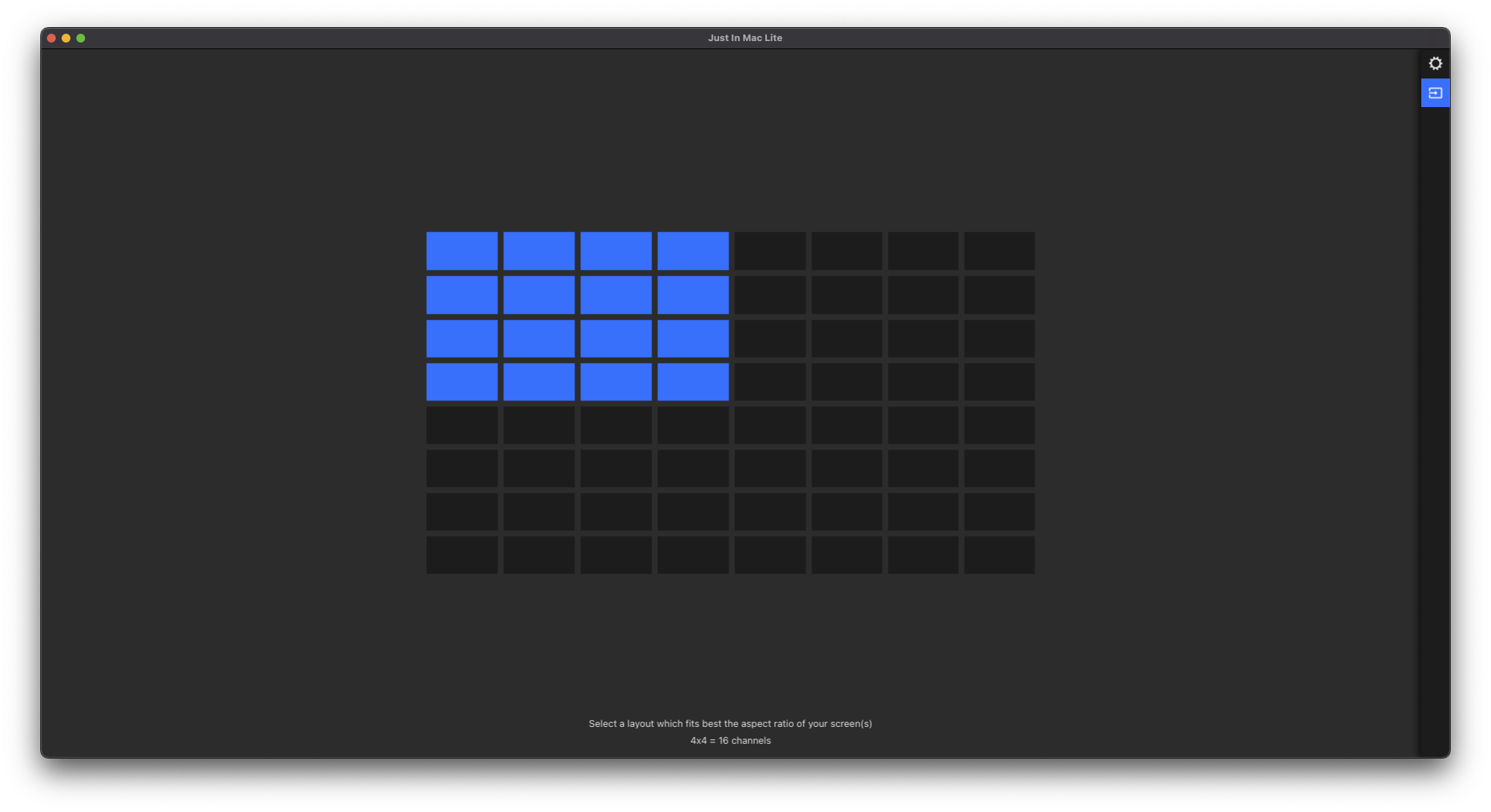
Task: Pick the 4x8 layout, fourth cell in bottom row
Action: (693, 555)
